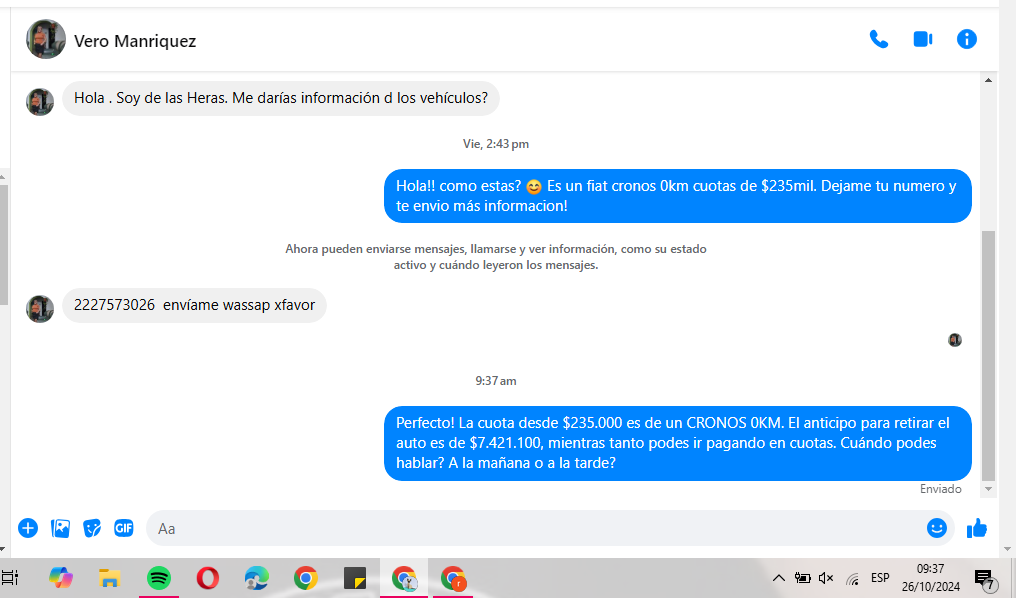
Task: Click the sent message about fiat cronos 0km
Action: 678,196
